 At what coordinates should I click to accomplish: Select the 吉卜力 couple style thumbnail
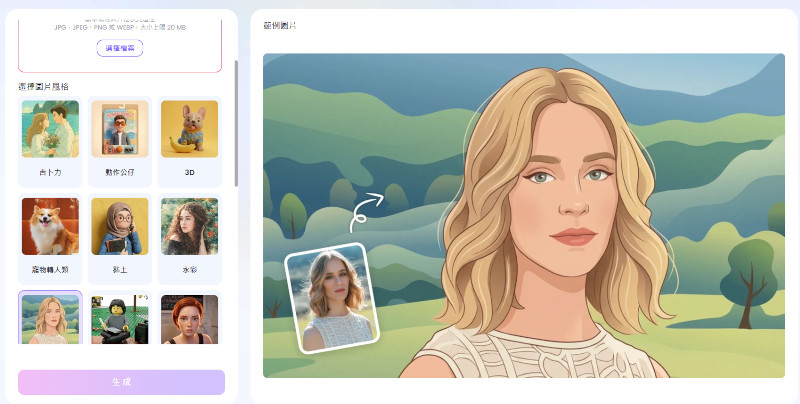50,129
